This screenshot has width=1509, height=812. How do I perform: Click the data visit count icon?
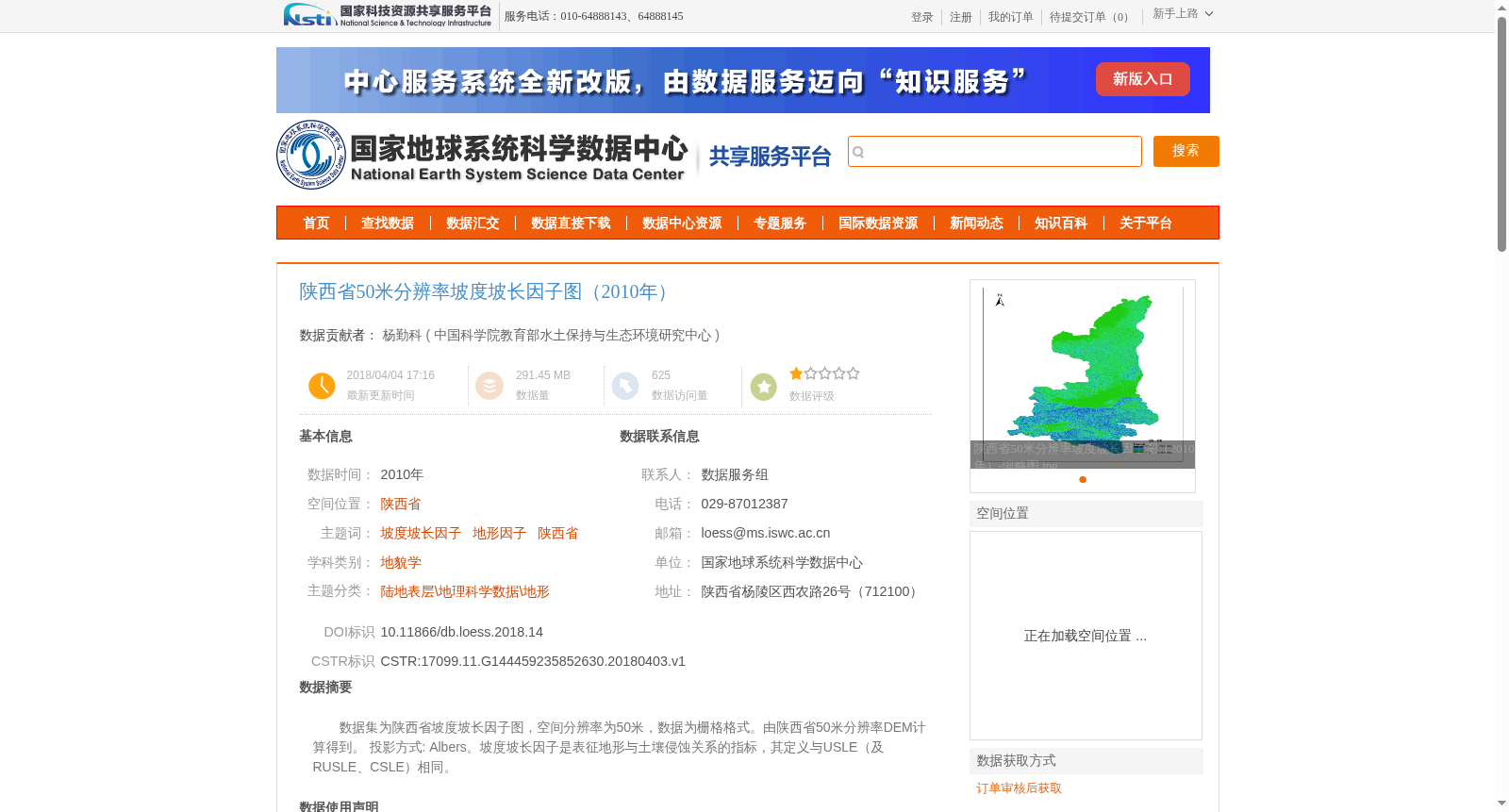coord(625,386)
